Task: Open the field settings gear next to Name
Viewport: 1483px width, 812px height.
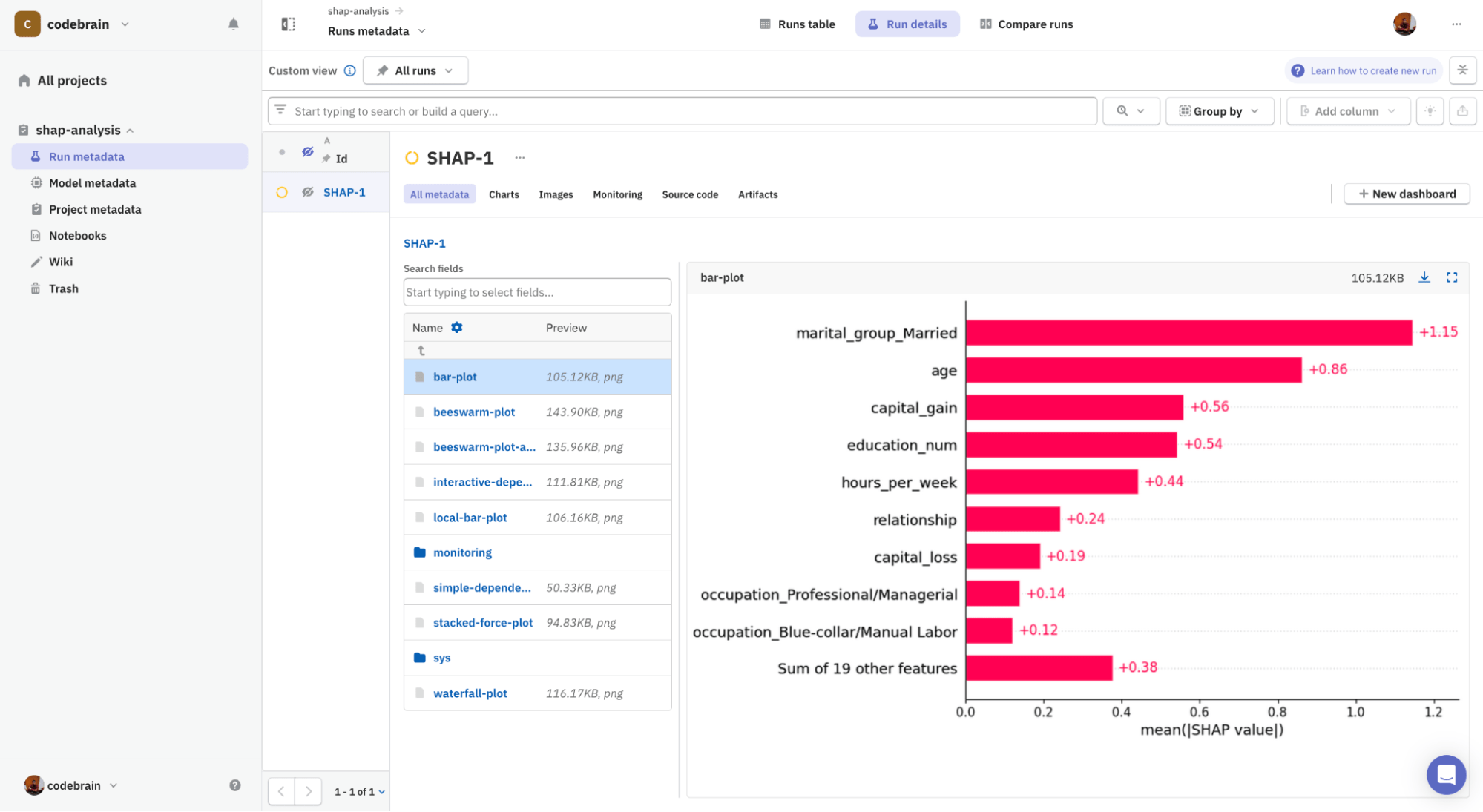Action: 457,326
